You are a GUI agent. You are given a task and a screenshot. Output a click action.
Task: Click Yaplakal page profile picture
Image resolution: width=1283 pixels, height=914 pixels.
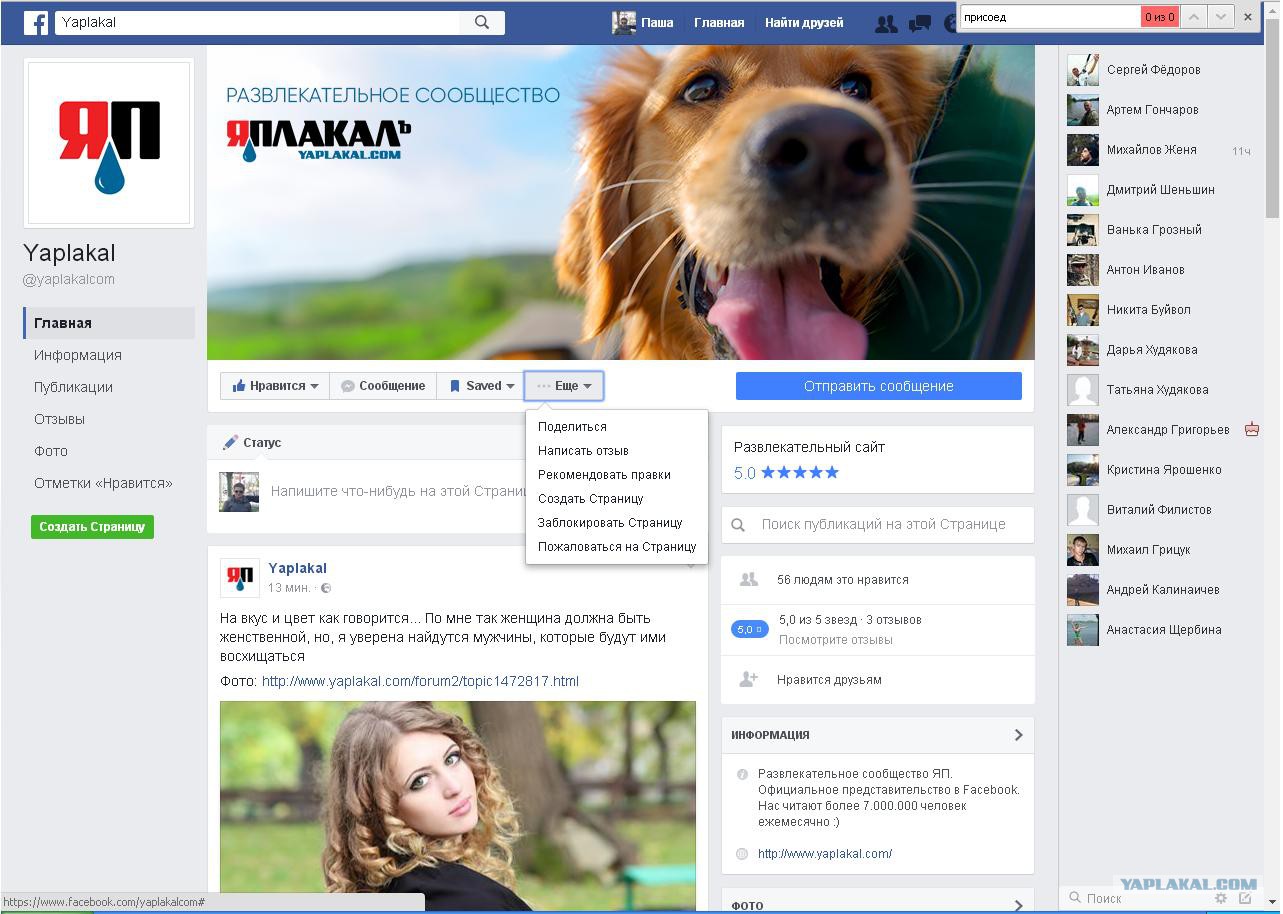(x=109, y=142)
